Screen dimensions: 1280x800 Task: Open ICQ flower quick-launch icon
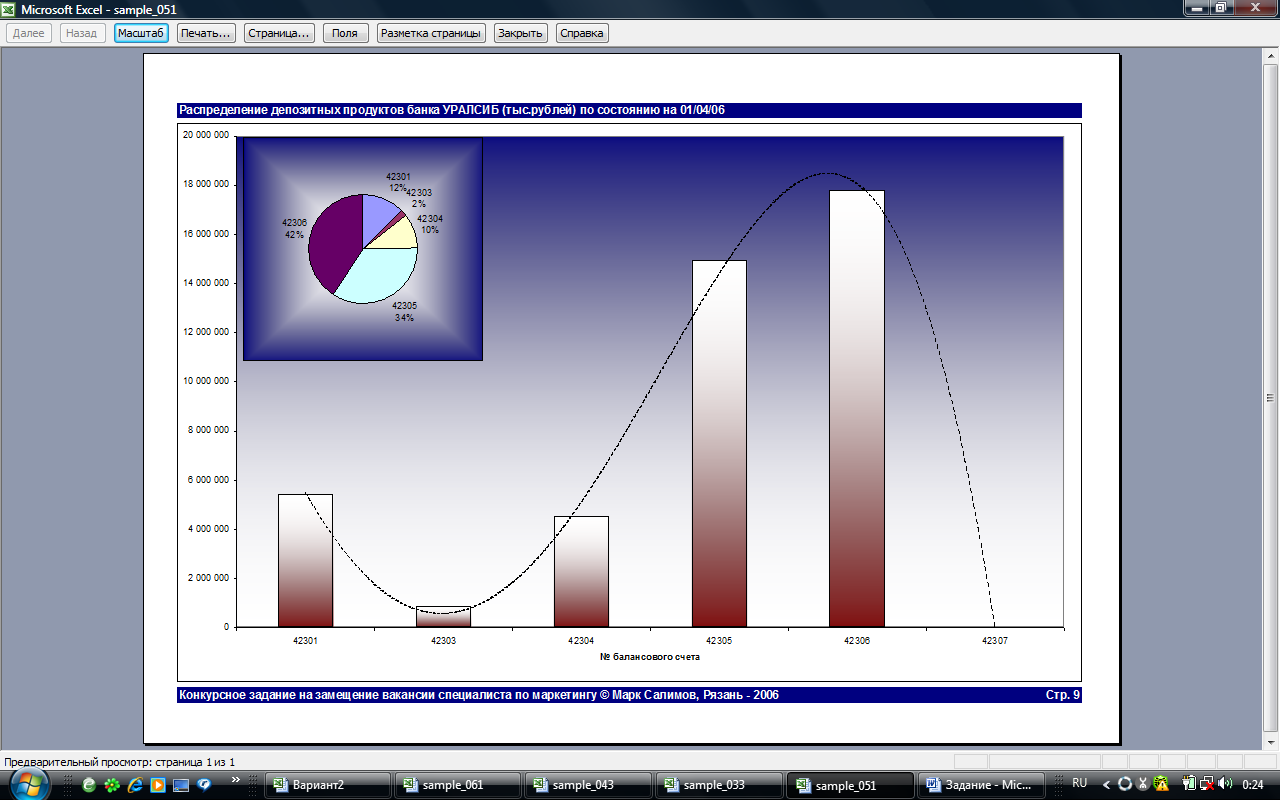coord(112,785)
